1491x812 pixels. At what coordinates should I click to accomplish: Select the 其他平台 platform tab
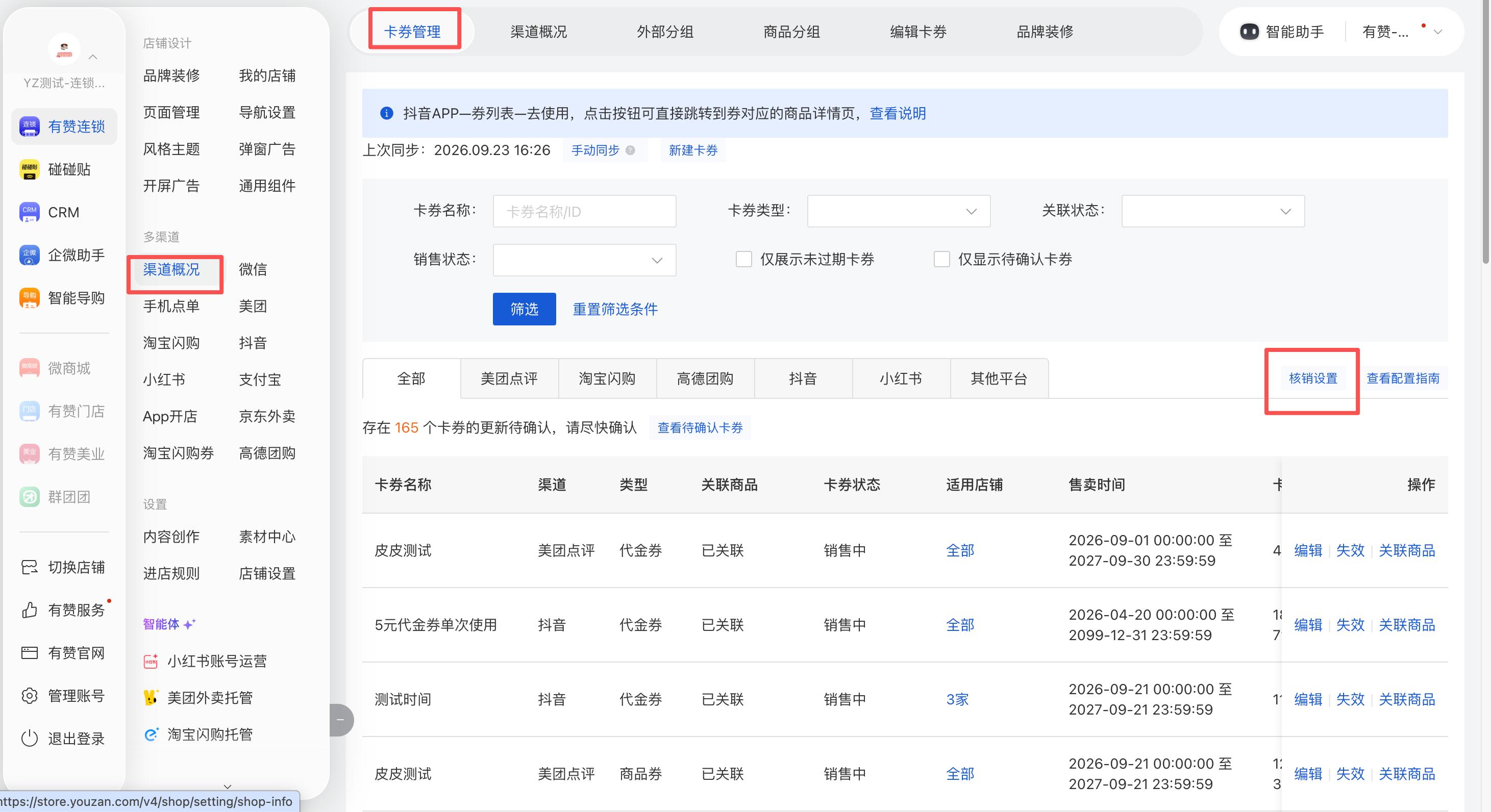(x=999, y=378)
